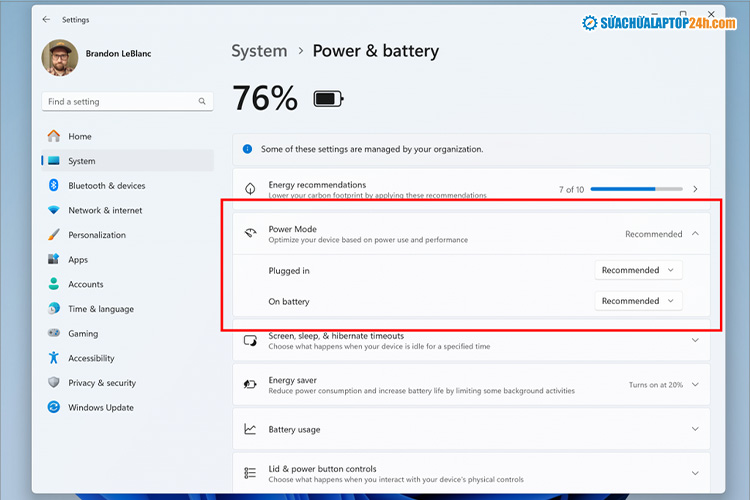Click the Personalization paintbrush icon
This screenshot has width=750, height=500.
tap(54, 235)
